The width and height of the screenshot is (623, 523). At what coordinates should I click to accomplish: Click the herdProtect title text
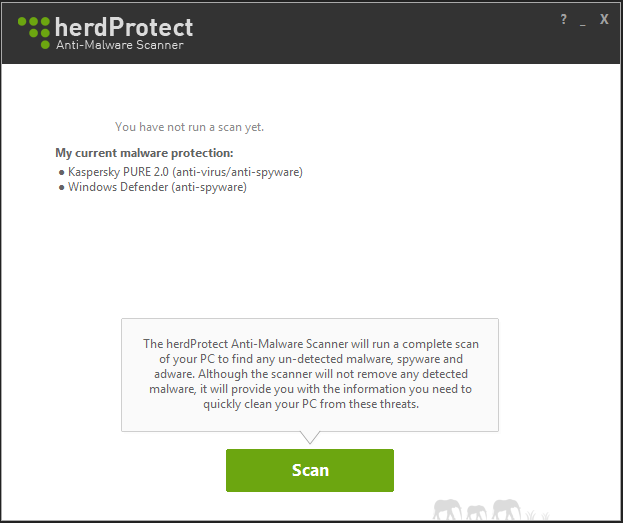tap(124, 28)
